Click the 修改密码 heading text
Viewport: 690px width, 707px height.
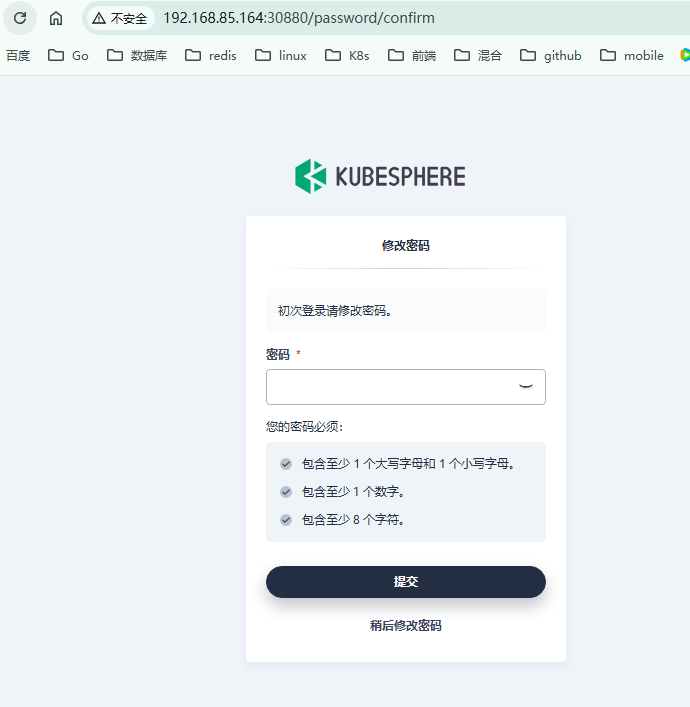(405, 246)
